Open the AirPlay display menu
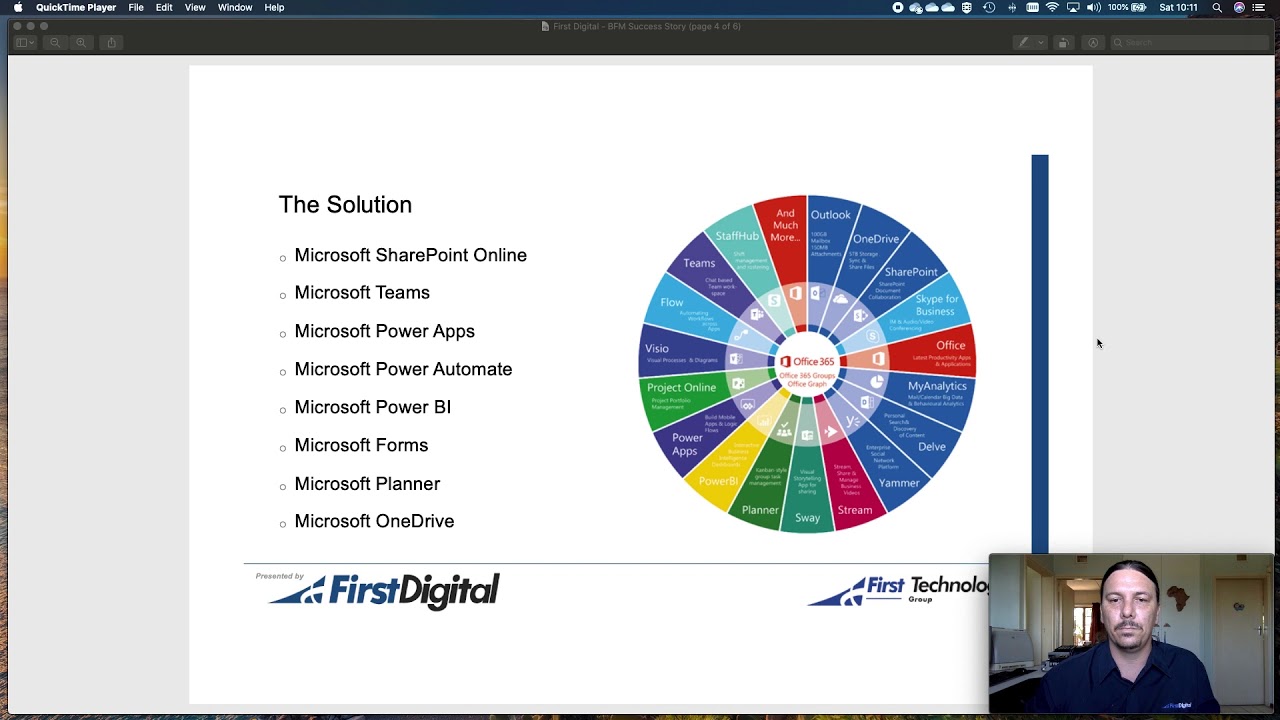This screenshot has width=1280, height=720. 1073,7
